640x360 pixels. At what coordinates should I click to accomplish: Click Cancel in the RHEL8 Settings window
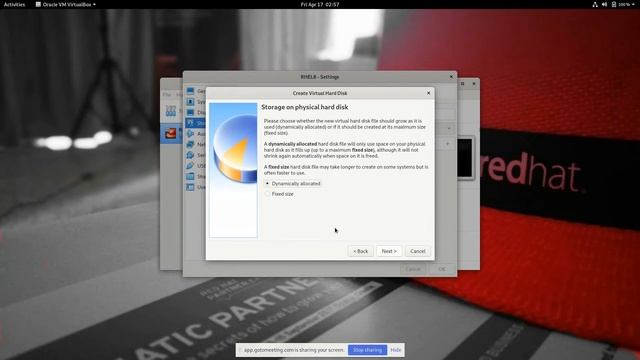413,269
